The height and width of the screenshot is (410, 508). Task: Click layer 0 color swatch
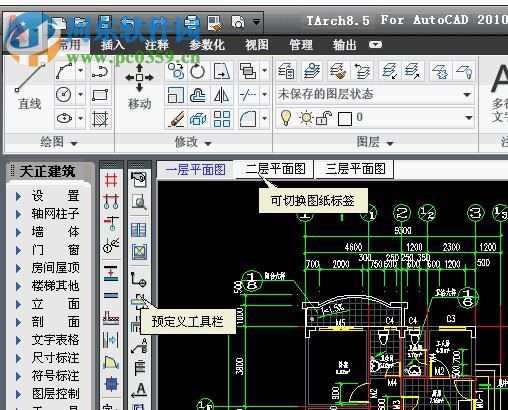click(345, 119)
